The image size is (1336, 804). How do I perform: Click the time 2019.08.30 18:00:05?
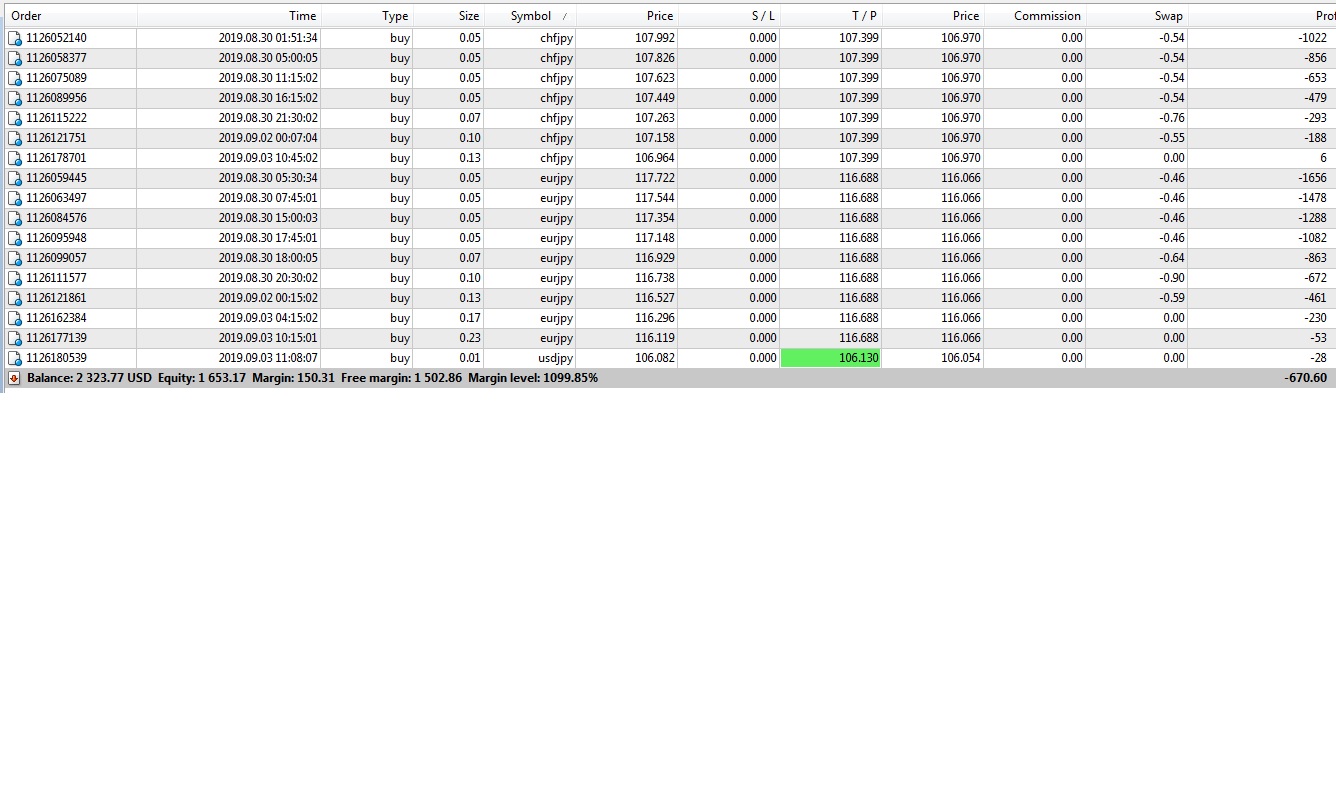click(x=268, y=258)
